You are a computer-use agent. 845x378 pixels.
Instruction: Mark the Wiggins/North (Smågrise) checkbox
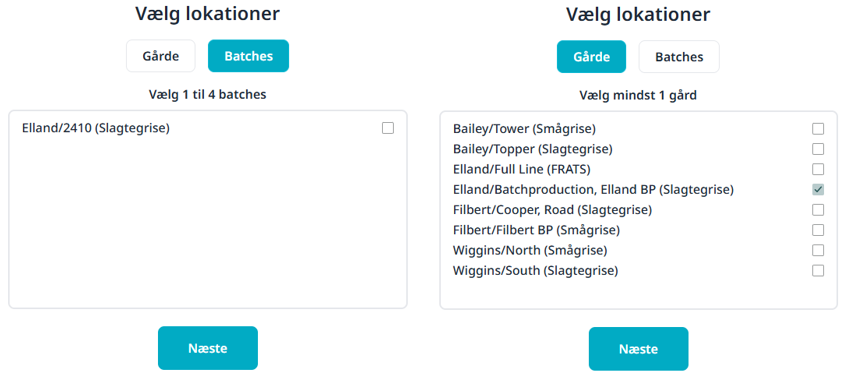tap(818, 250)
